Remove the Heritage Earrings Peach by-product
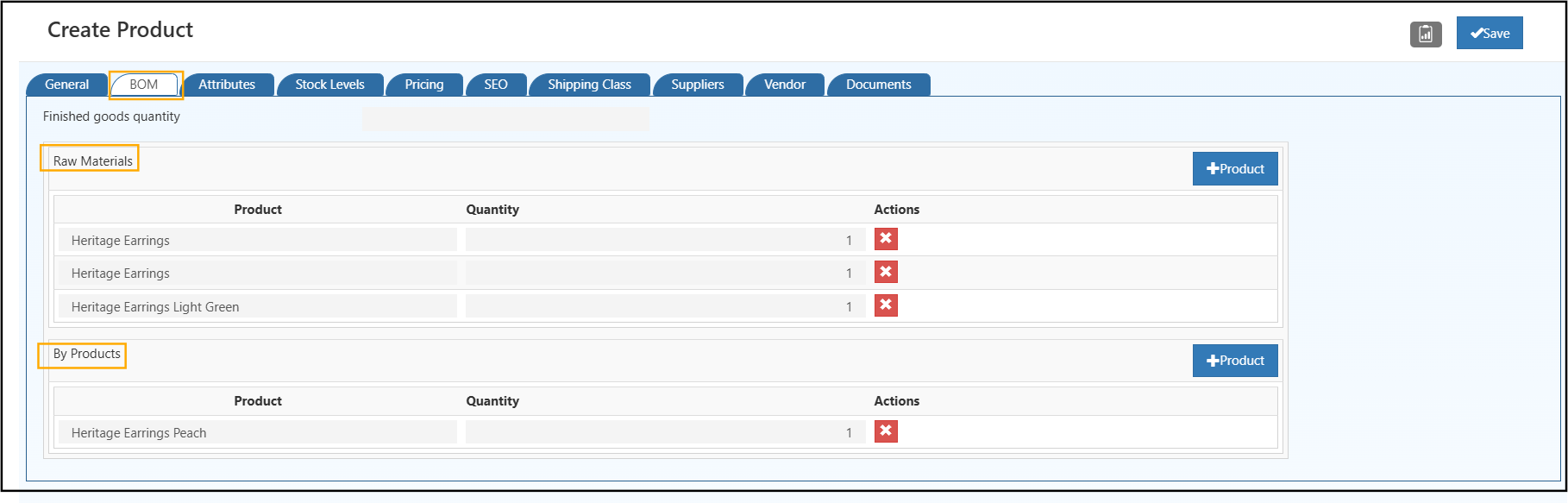 [x=886, y=431]
